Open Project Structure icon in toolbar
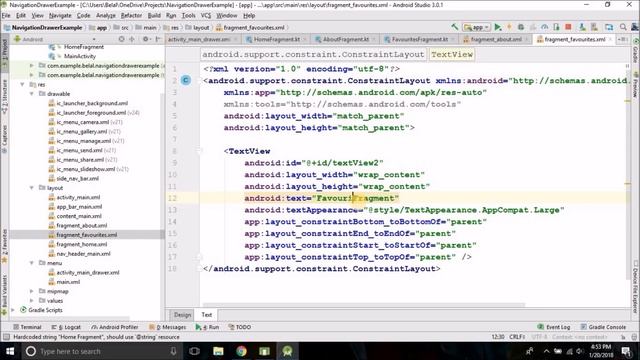This screenshot has height=360, width=640. coord(609,27)
